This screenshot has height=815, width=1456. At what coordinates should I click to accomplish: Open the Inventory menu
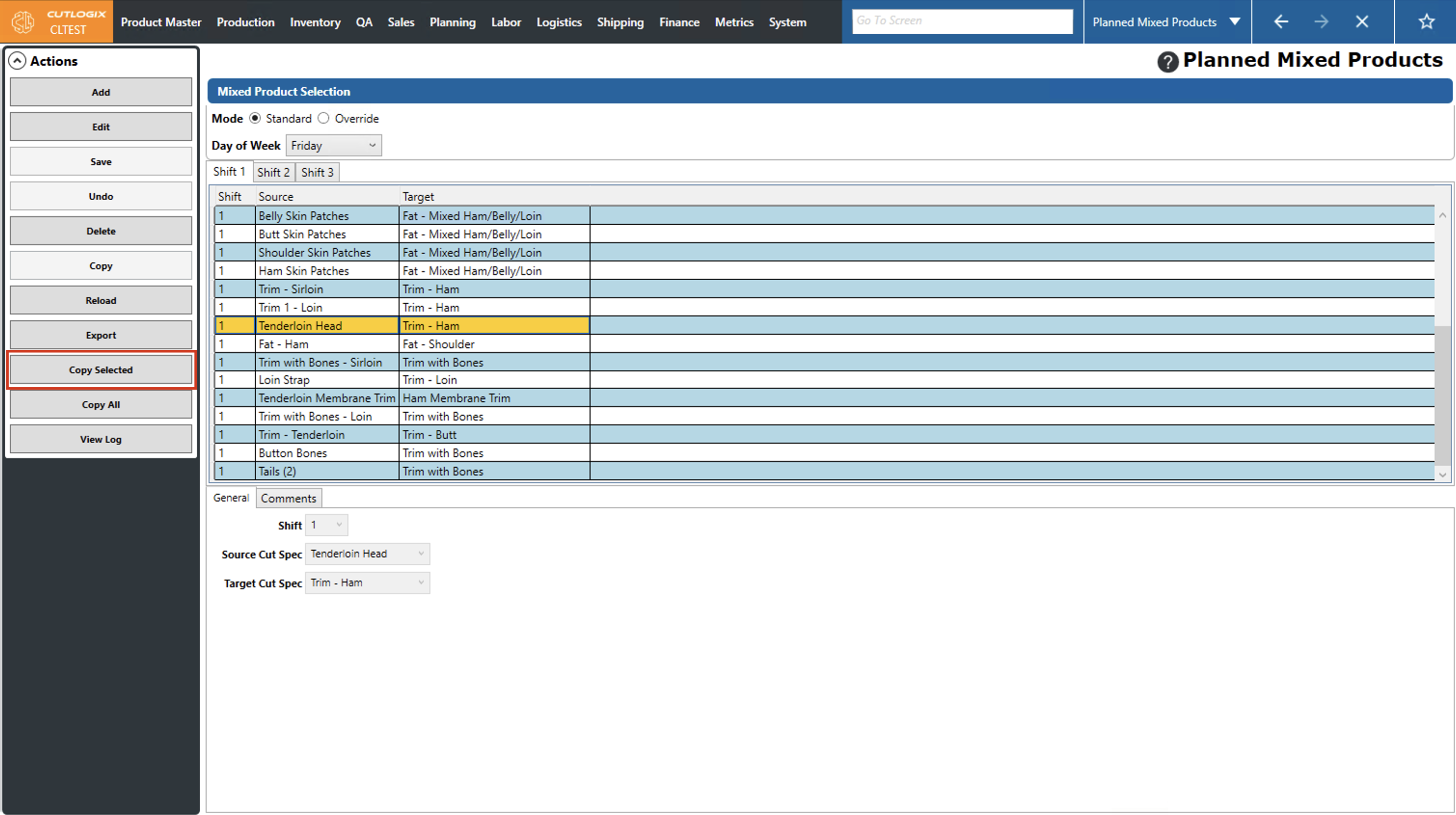pyautogui.click(x=315, y=22)
